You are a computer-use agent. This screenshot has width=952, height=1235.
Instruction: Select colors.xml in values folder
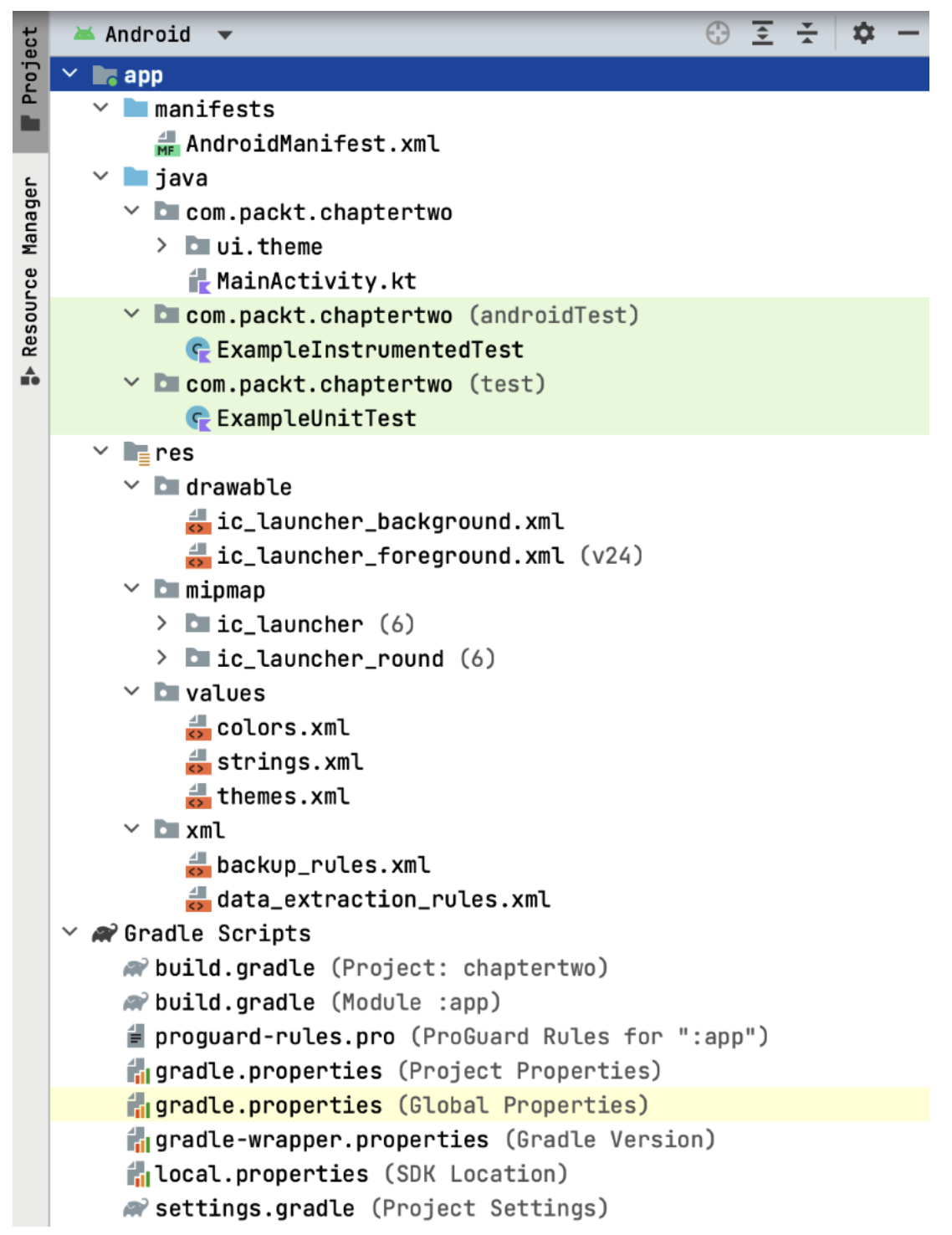pos(282,728)
